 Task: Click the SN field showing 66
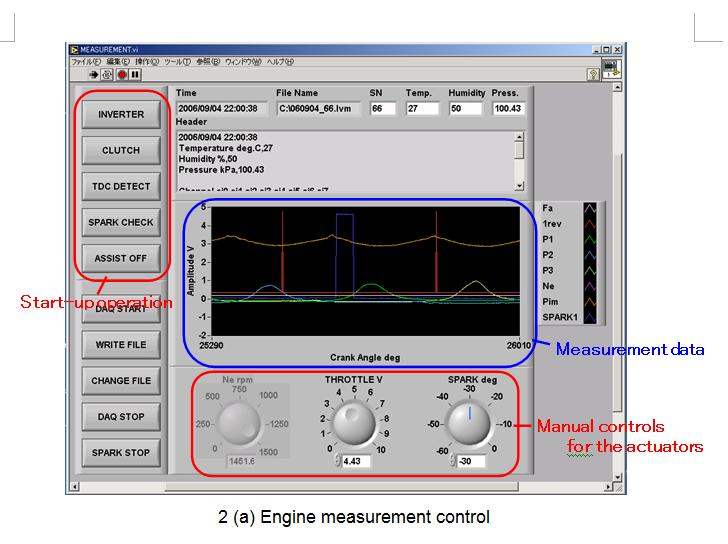pyautogui.click(x=383, y=109)
